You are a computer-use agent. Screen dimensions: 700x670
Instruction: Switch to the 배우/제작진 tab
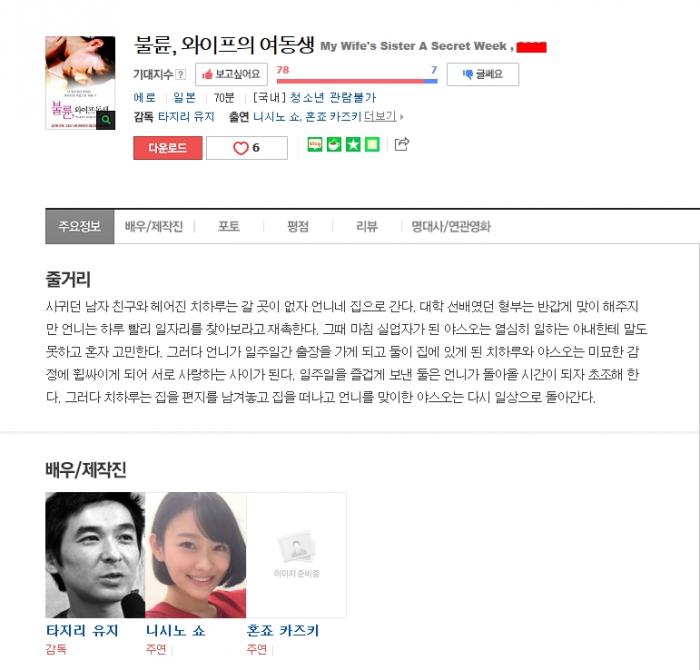click(x=154, y=226)
